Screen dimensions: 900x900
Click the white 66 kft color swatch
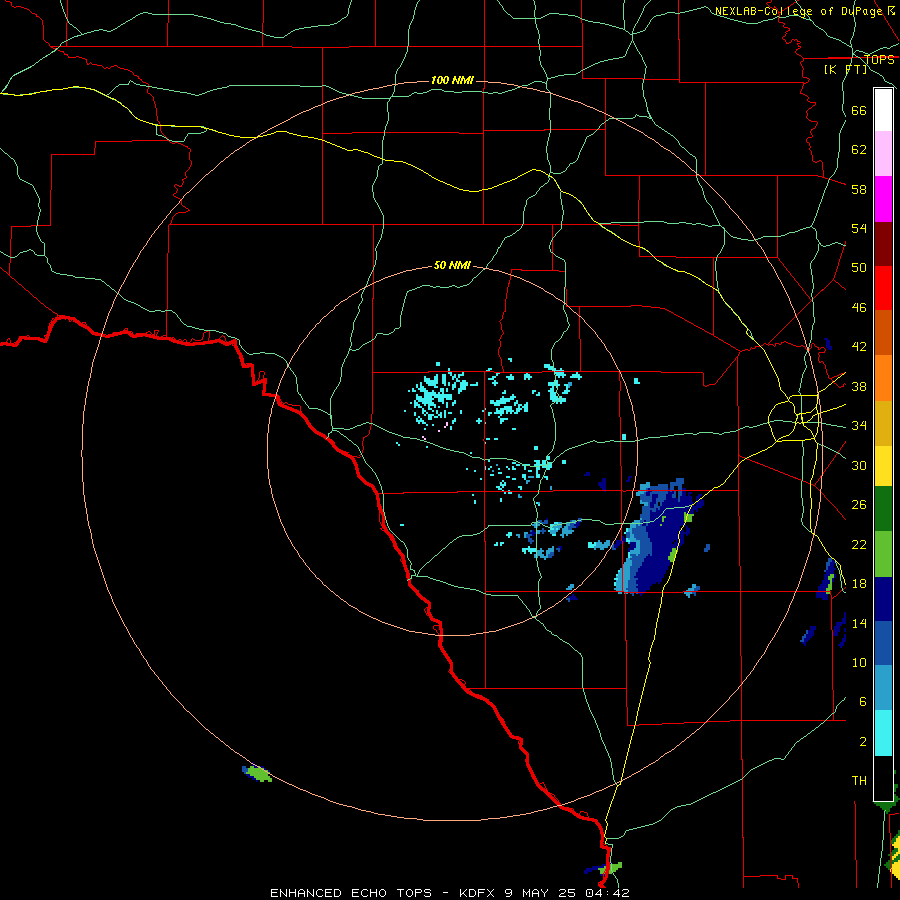(x=883, y=110)
